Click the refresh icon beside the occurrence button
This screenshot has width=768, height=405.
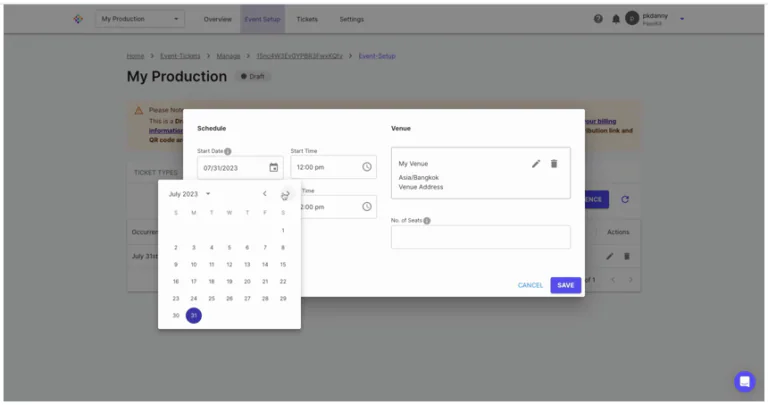625,199
